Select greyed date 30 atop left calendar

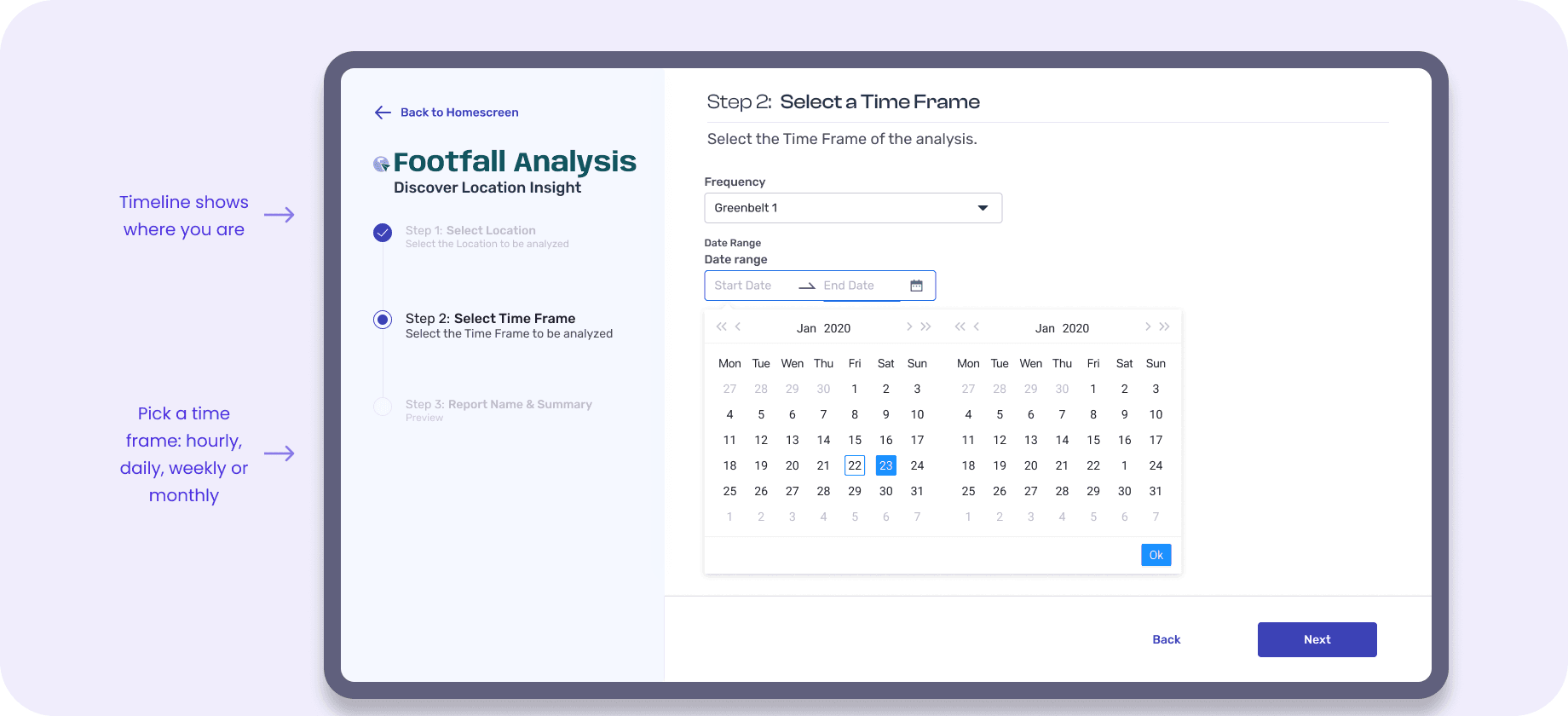point(823,389)
